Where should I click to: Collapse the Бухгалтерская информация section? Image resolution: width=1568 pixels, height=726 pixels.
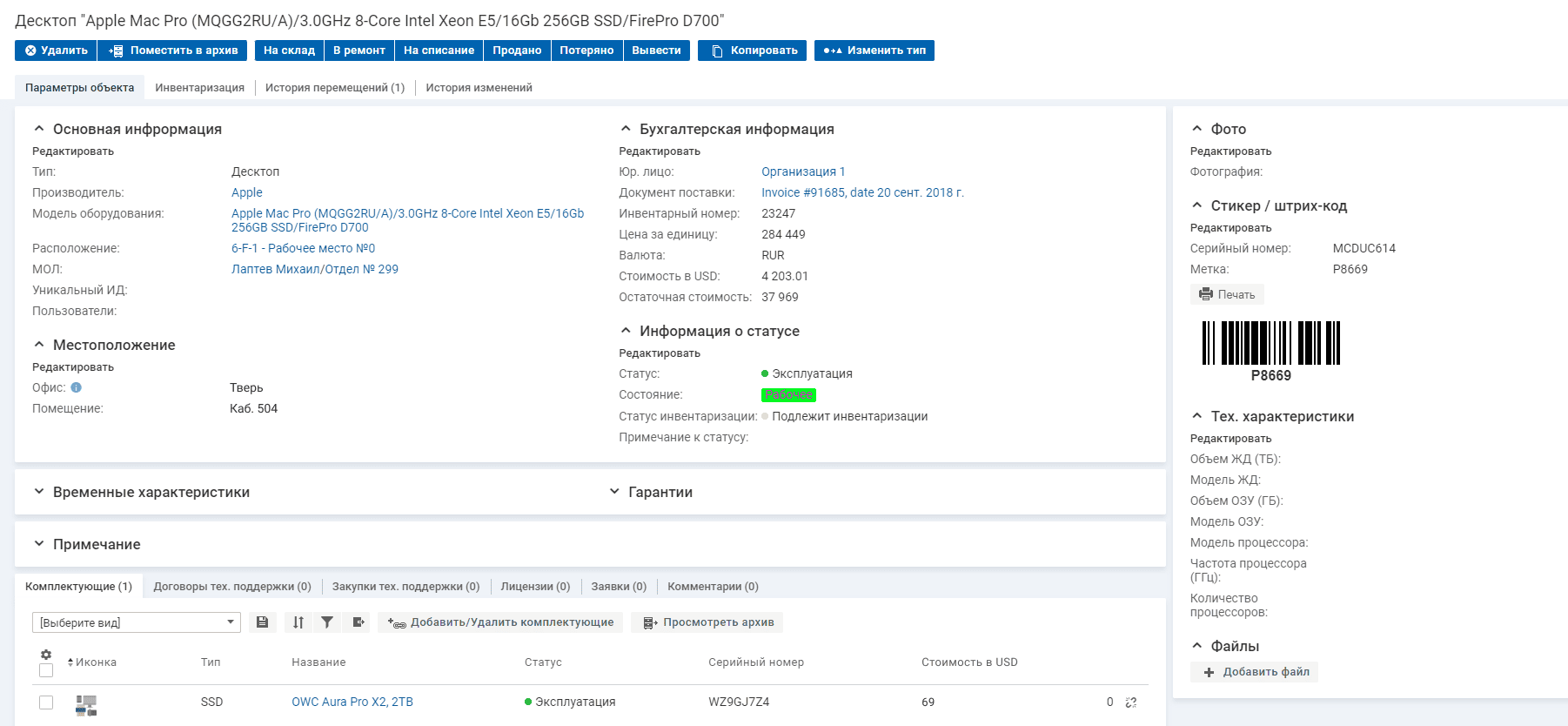tap(727, 129)
